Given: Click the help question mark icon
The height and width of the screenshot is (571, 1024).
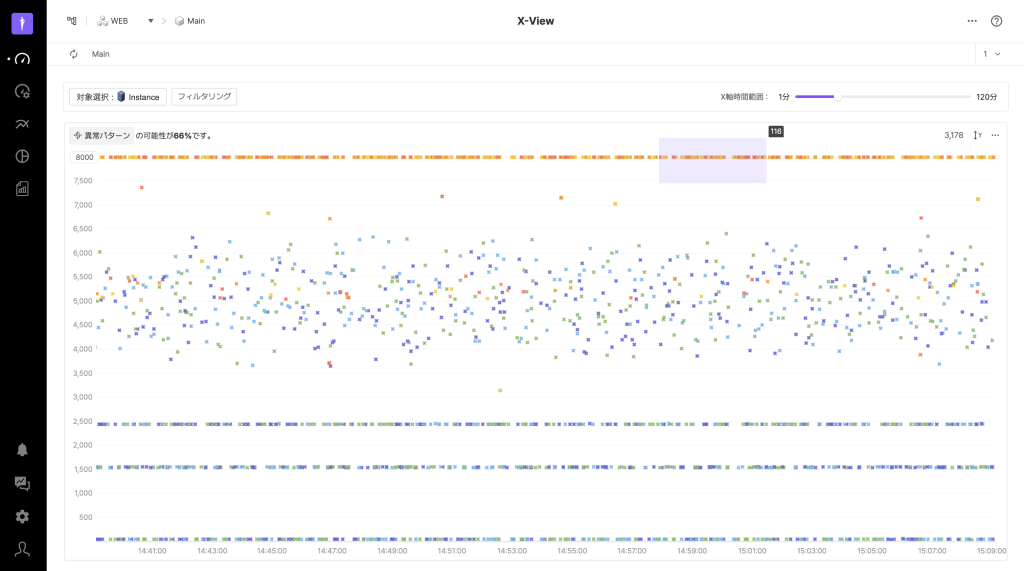Looking at the screenshot, I should click(x=996, y=21).
